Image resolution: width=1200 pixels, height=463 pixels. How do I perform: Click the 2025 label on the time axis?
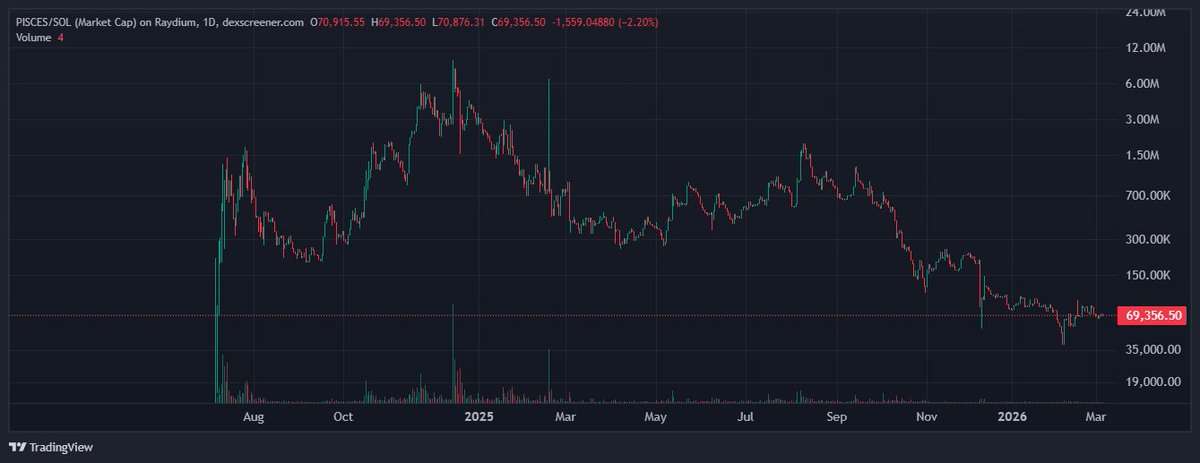(x=478, y=415)
